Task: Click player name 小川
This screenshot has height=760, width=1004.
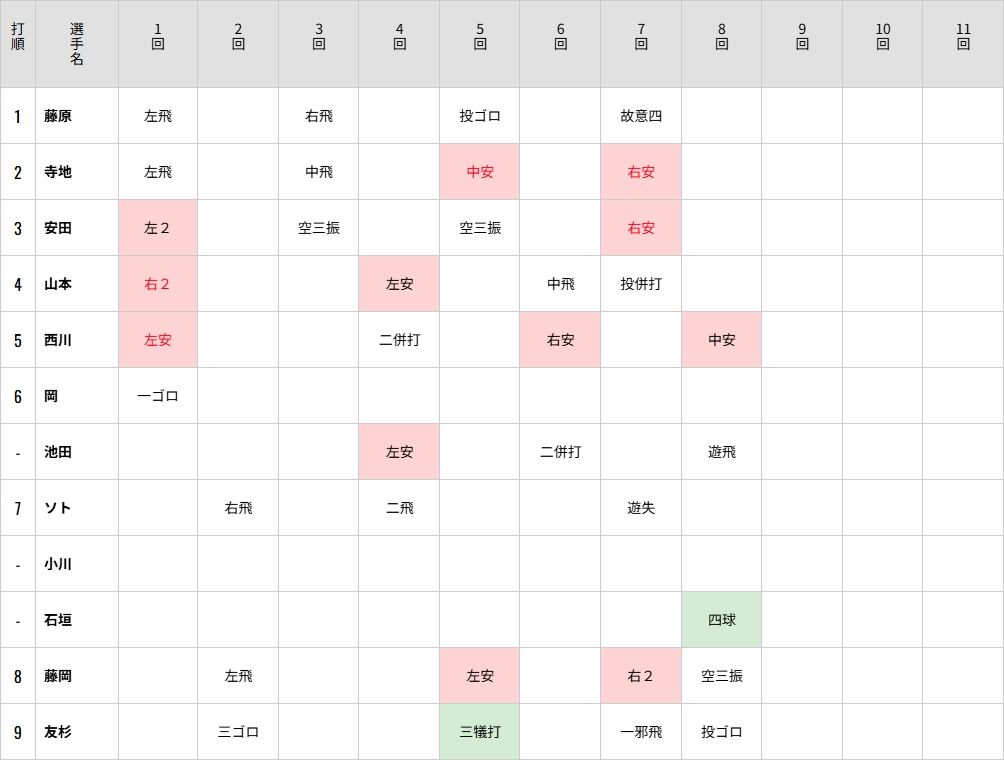Action: pos(58,564)
